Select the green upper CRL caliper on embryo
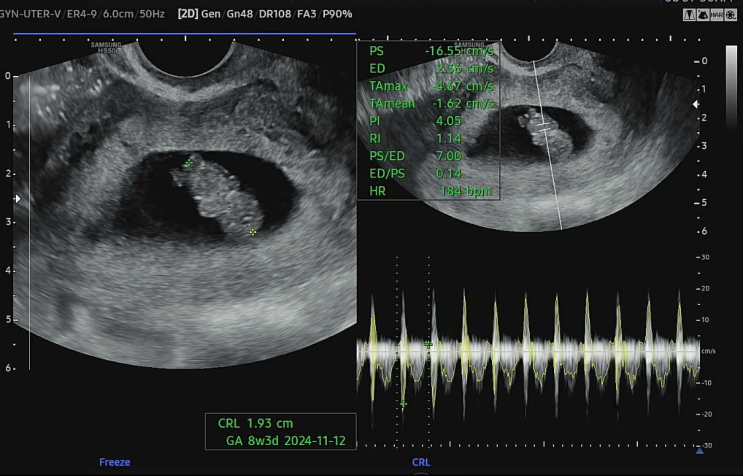Image resolution: width=743 pixels, height=476 pixels. coord(189,163)
